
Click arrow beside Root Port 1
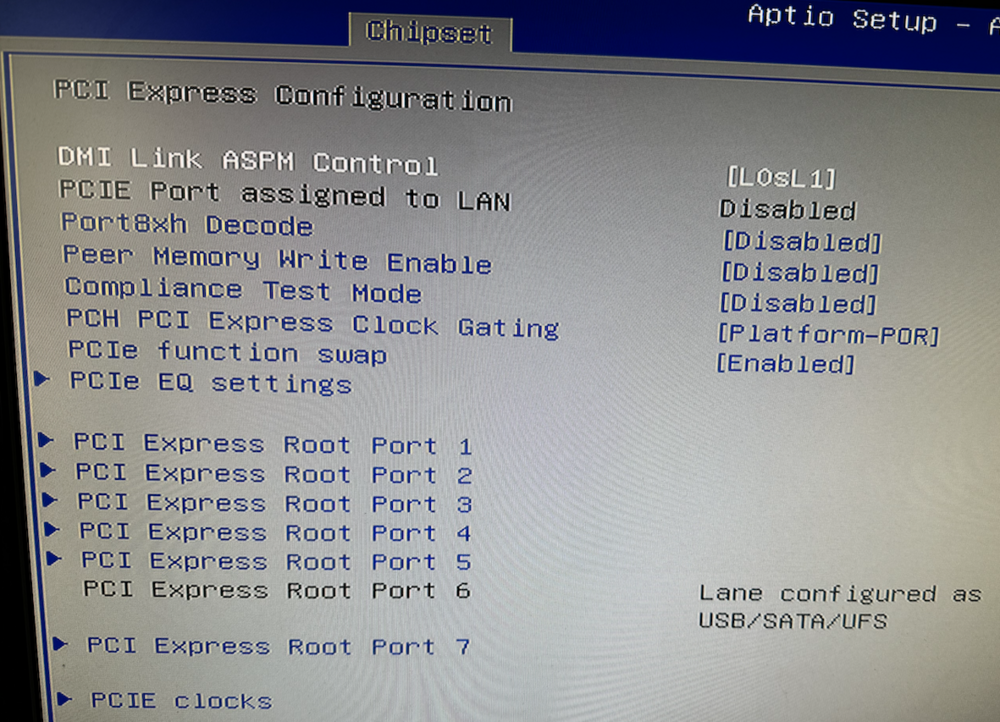(x=45, y=439)
